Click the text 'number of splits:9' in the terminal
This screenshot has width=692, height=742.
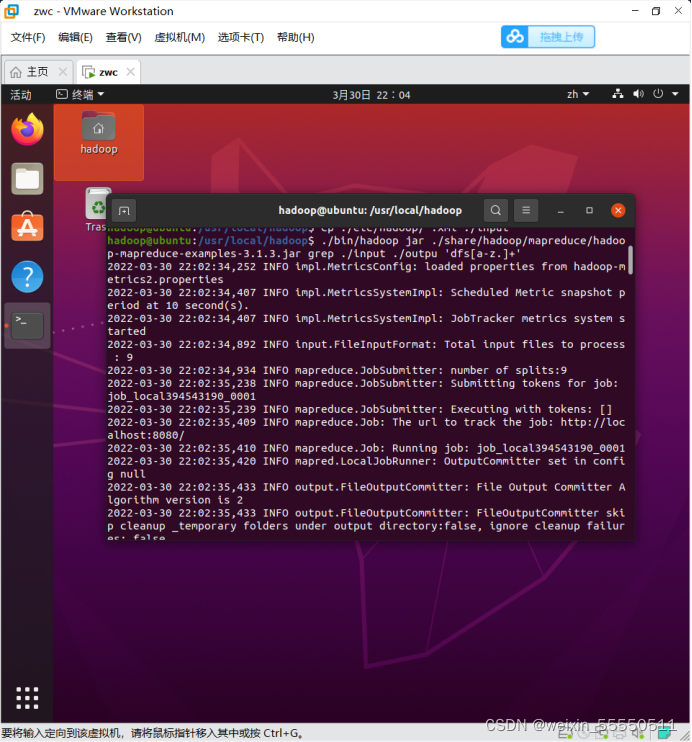pos(508,370)
